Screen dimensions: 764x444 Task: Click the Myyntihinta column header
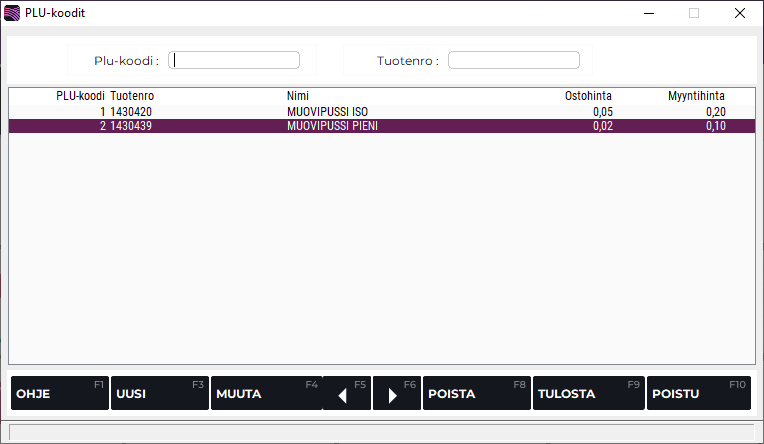696,96
